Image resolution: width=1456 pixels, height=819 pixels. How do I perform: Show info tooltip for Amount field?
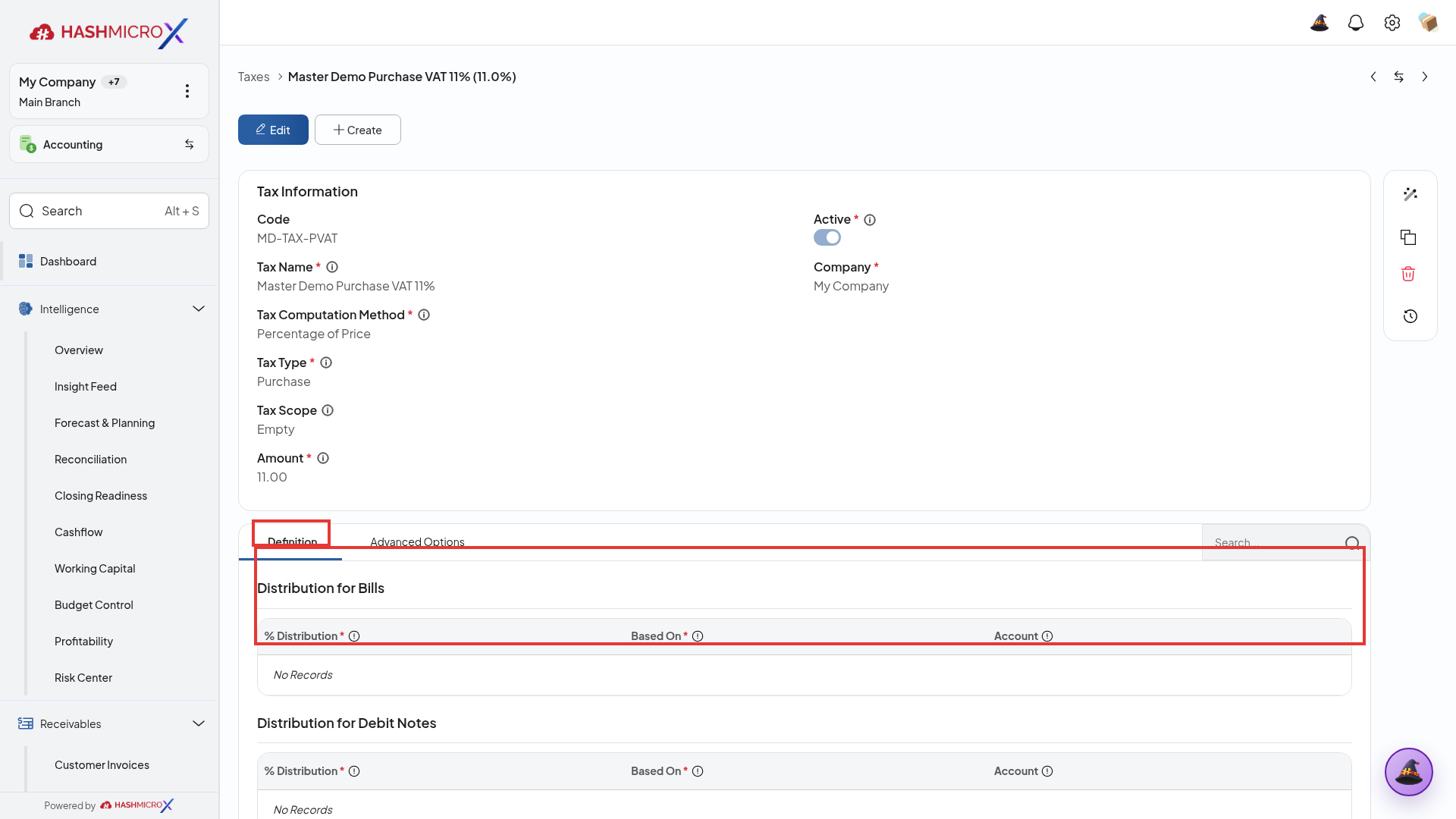click(323, 458)
